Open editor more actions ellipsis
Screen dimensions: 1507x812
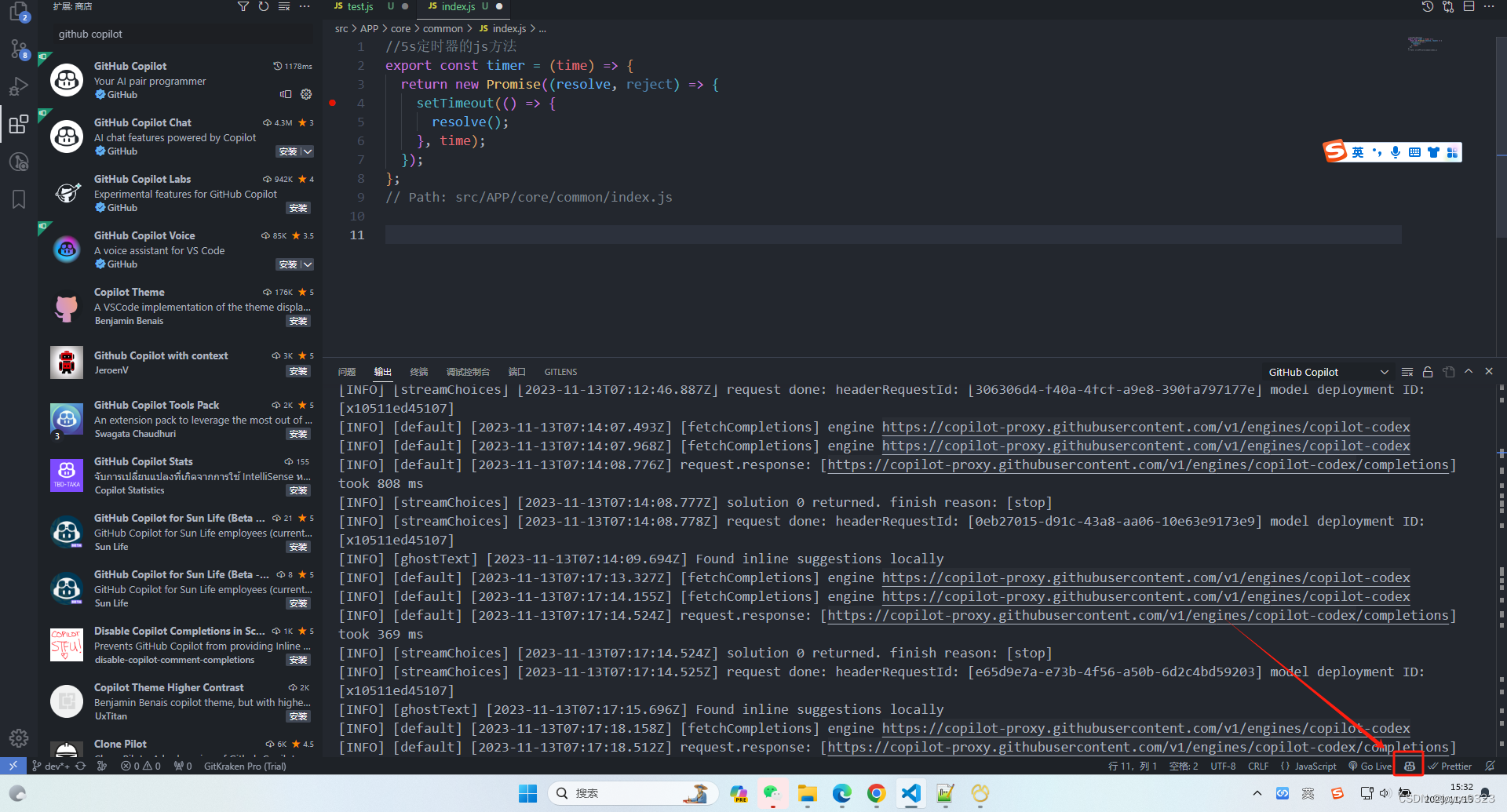1489,6
